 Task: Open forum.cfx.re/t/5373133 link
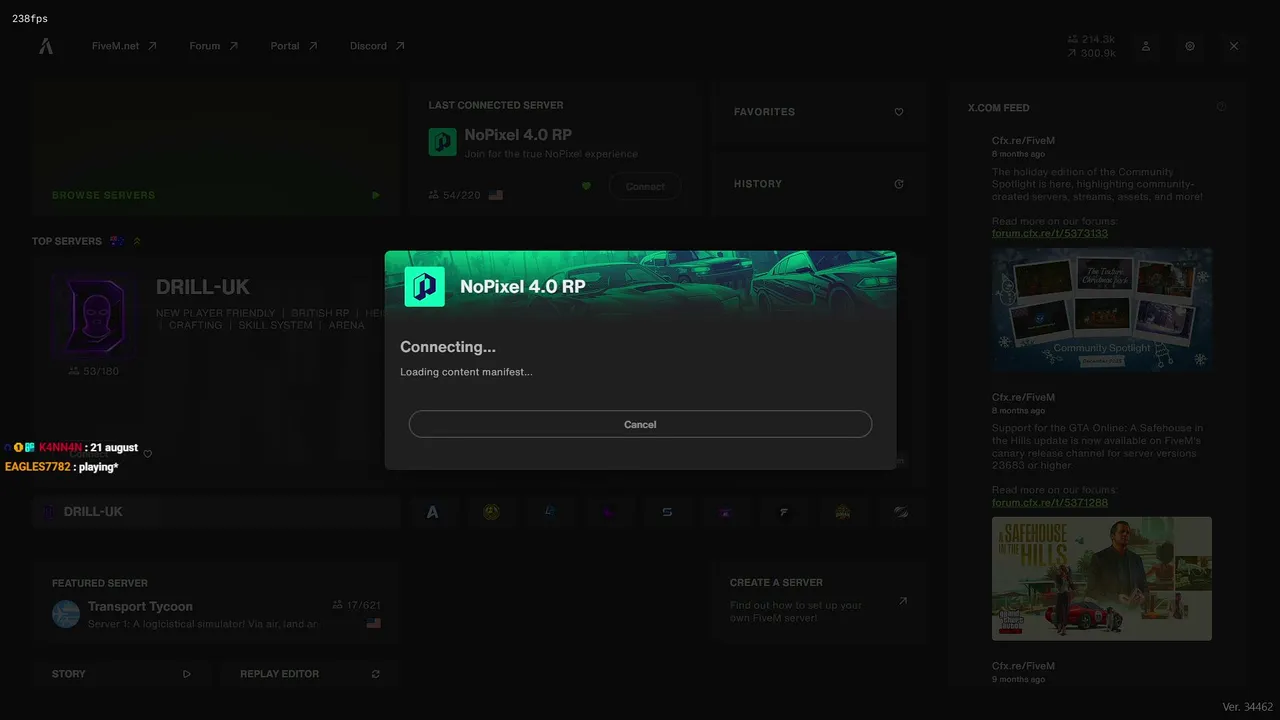tap(1050, 233)
